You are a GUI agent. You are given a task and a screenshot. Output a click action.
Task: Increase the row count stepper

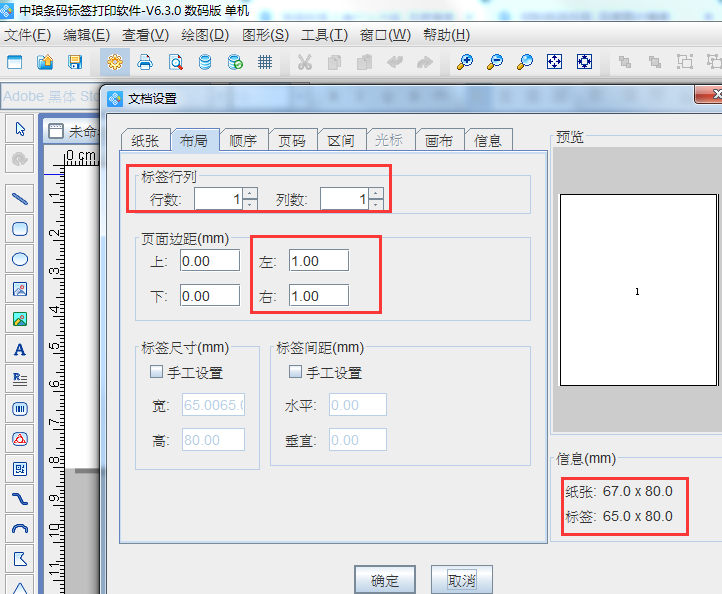point(250,194)
